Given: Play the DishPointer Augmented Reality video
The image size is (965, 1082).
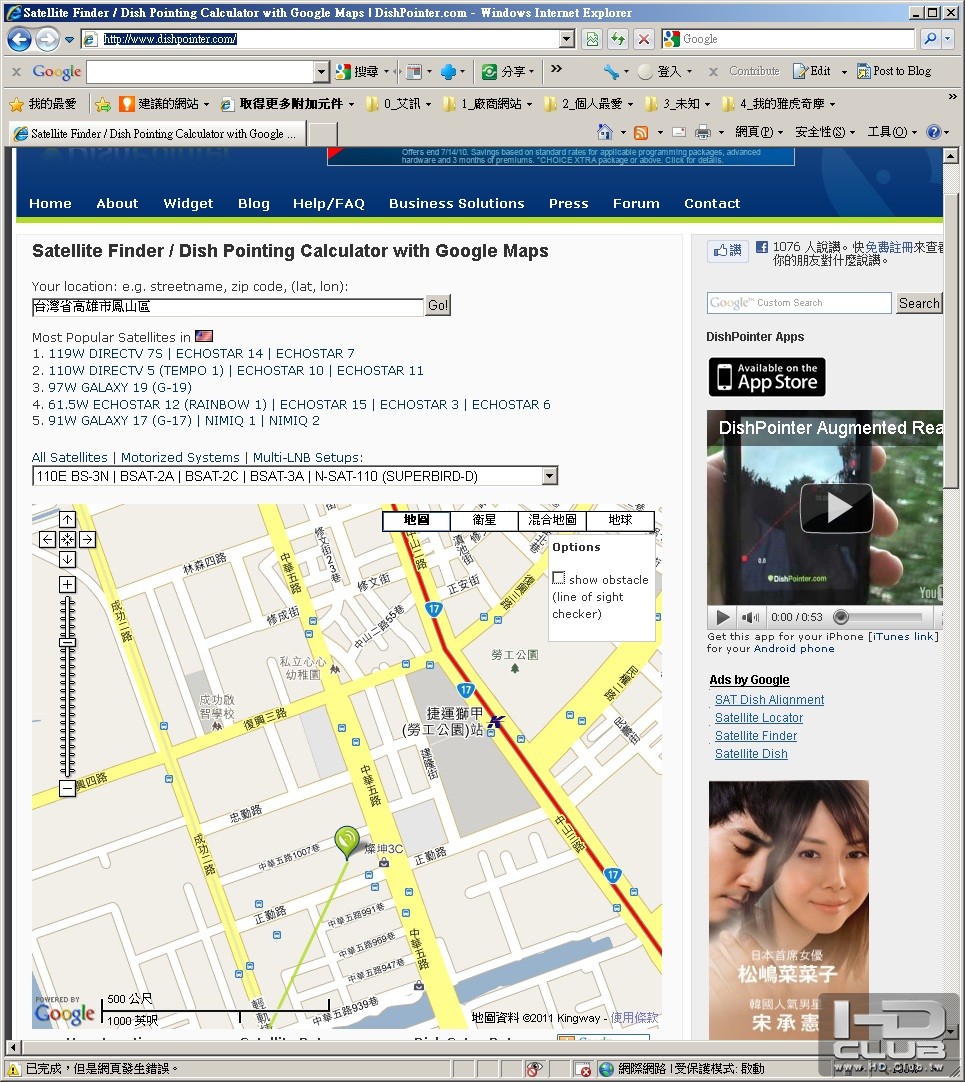Looking at the screenshot, I should [x=836, y=508].
